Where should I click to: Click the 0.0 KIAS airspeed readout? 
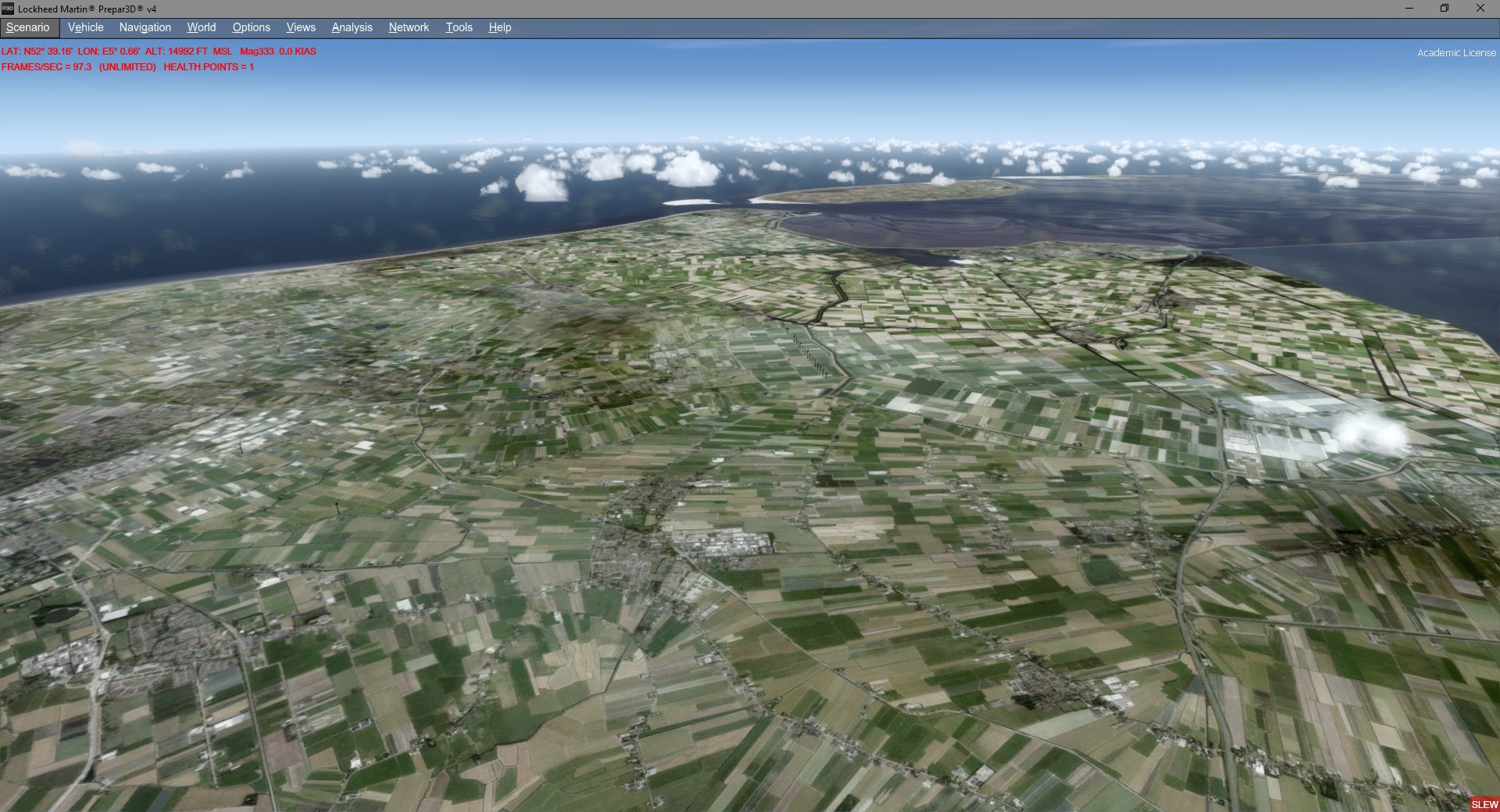tap(298, 52)
